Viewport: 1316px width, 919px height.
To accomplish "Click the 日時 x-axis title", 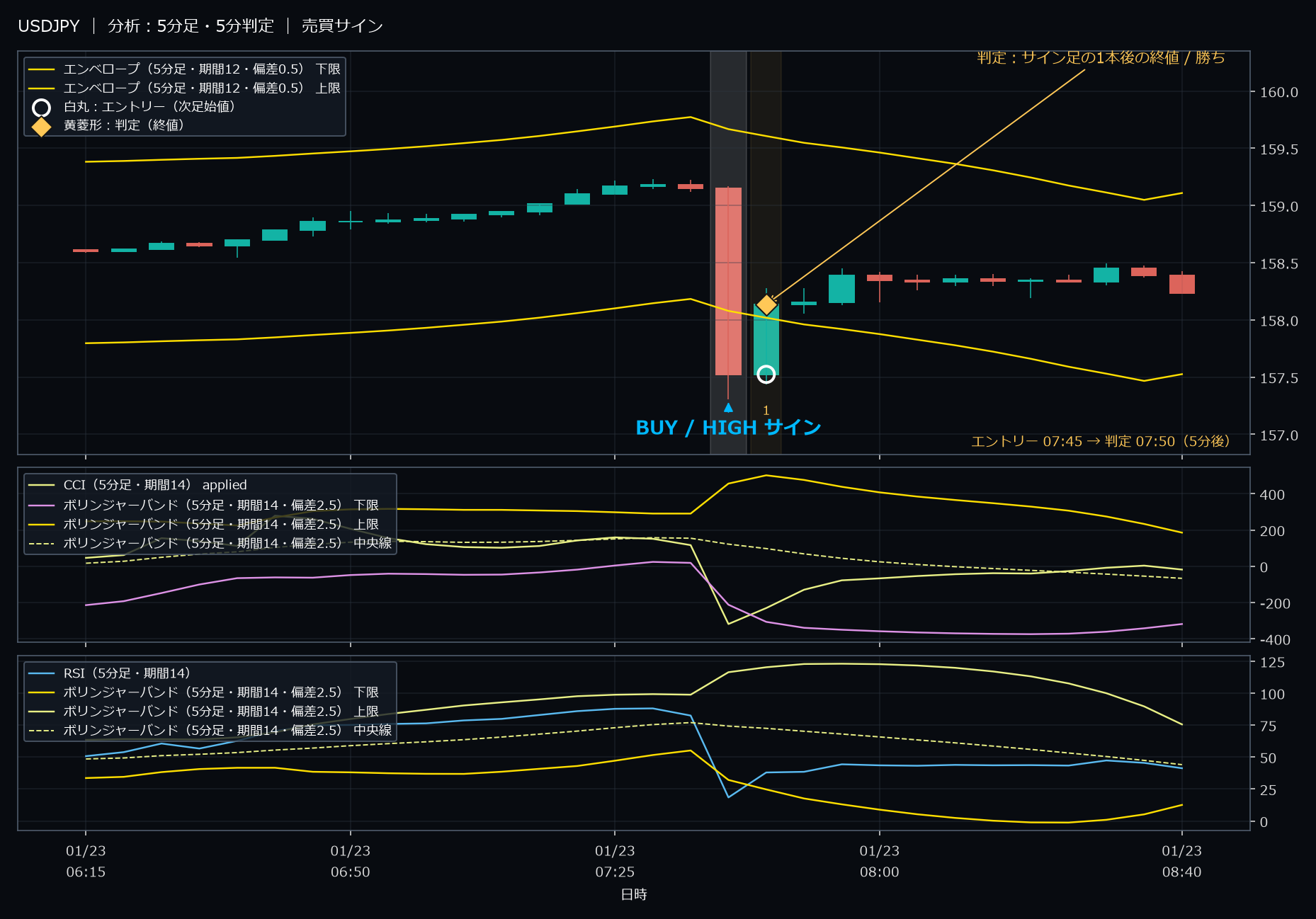I will point(634,894).
